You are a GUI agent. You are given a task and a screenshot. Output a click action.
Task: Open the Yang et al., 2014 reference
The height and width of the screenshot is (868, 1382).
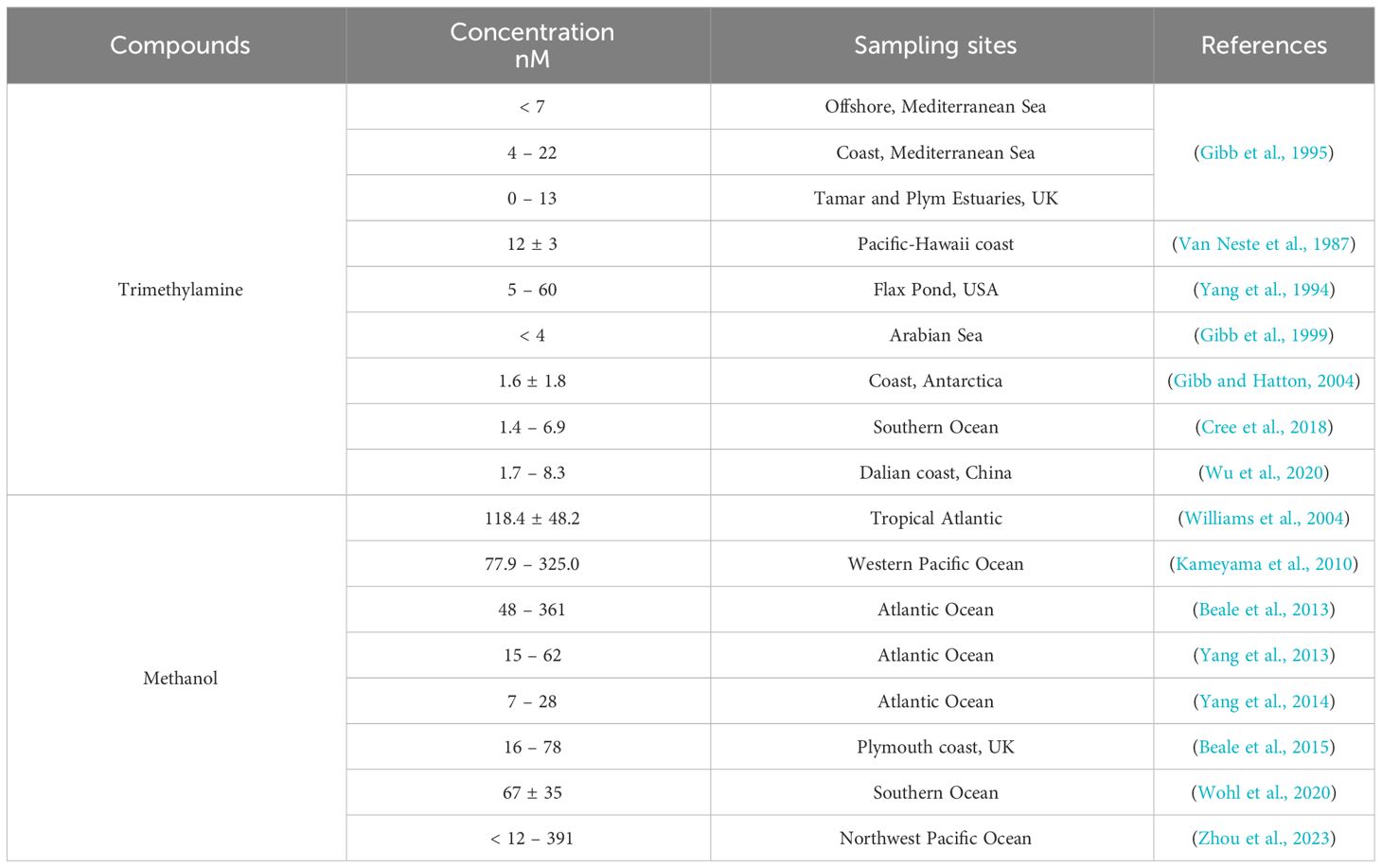click(1264, 701)
